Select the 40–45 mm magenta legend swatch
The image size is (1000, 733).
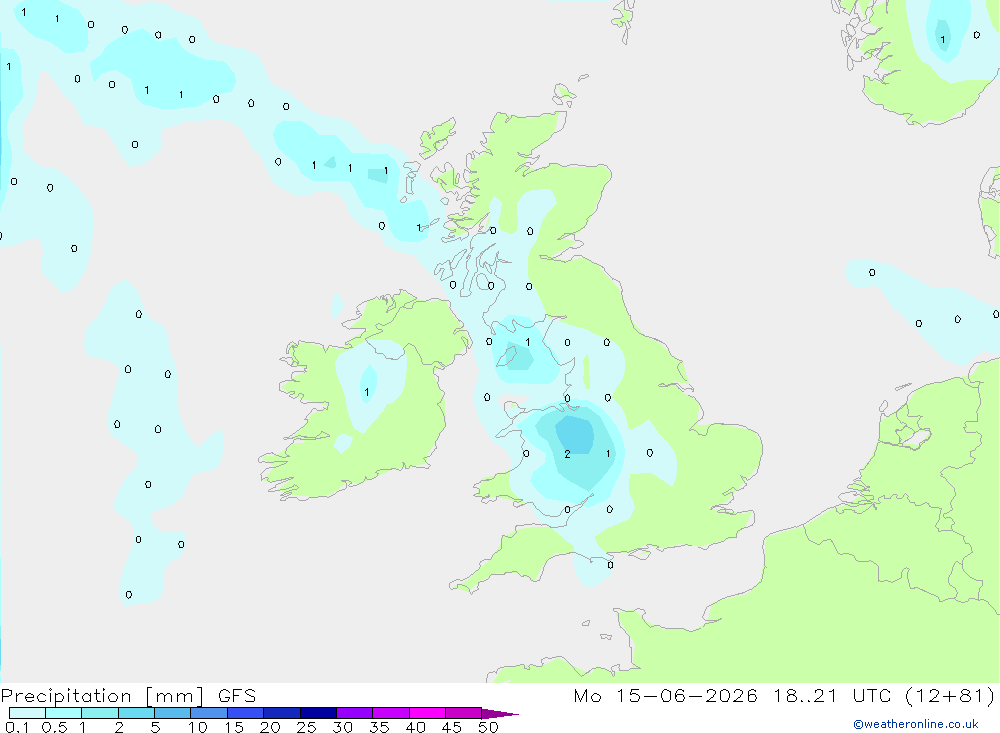click(x=427, y=713)
